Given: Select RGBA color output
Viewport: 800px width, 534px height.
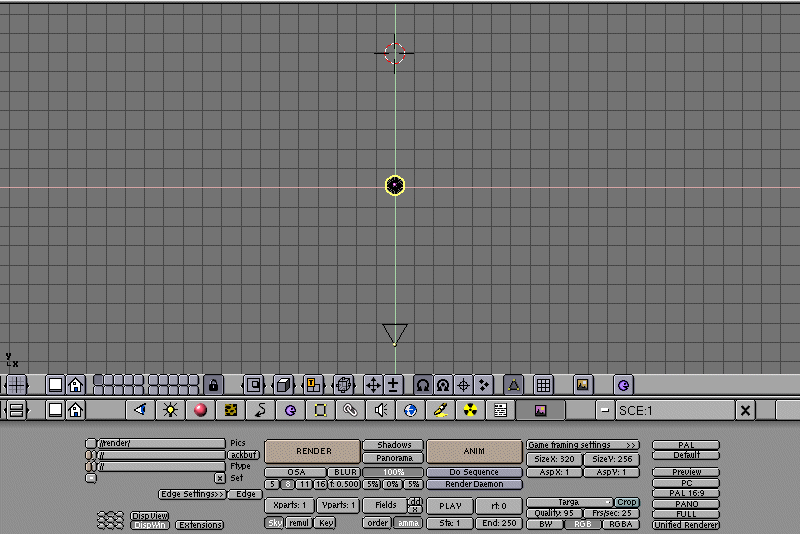Looking at the screenshot, I should pos(620,524).
